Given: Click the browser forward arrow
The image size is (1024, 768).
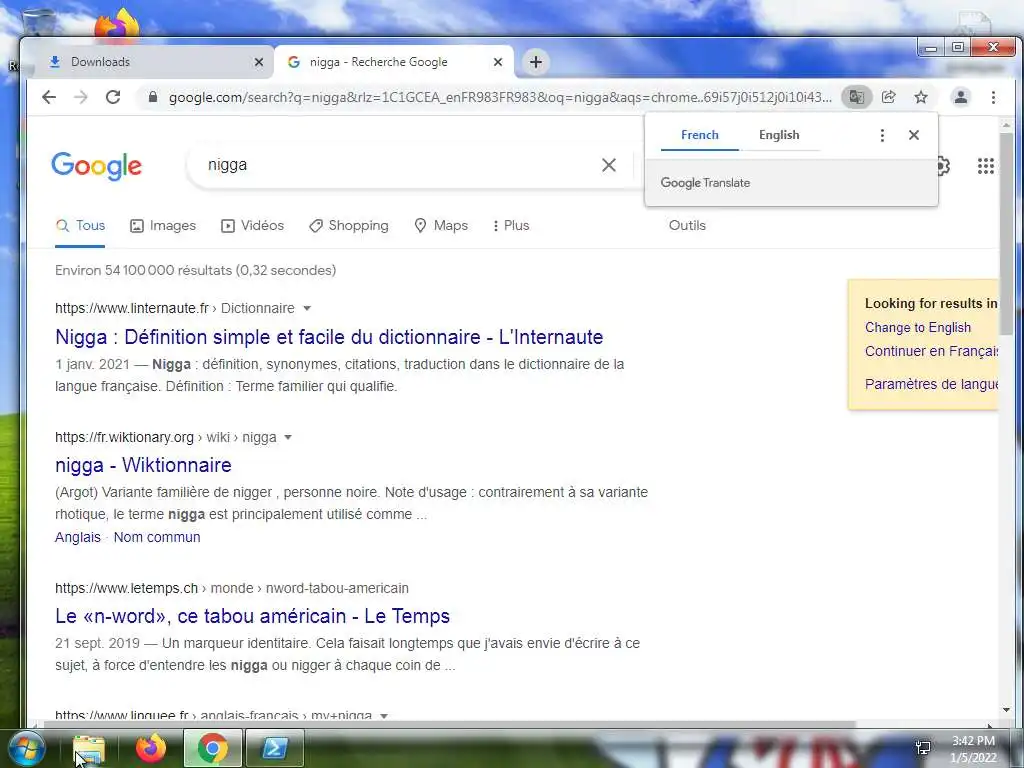Looking at the screenshot, I should pyautogui.click(x=81, y=97).
